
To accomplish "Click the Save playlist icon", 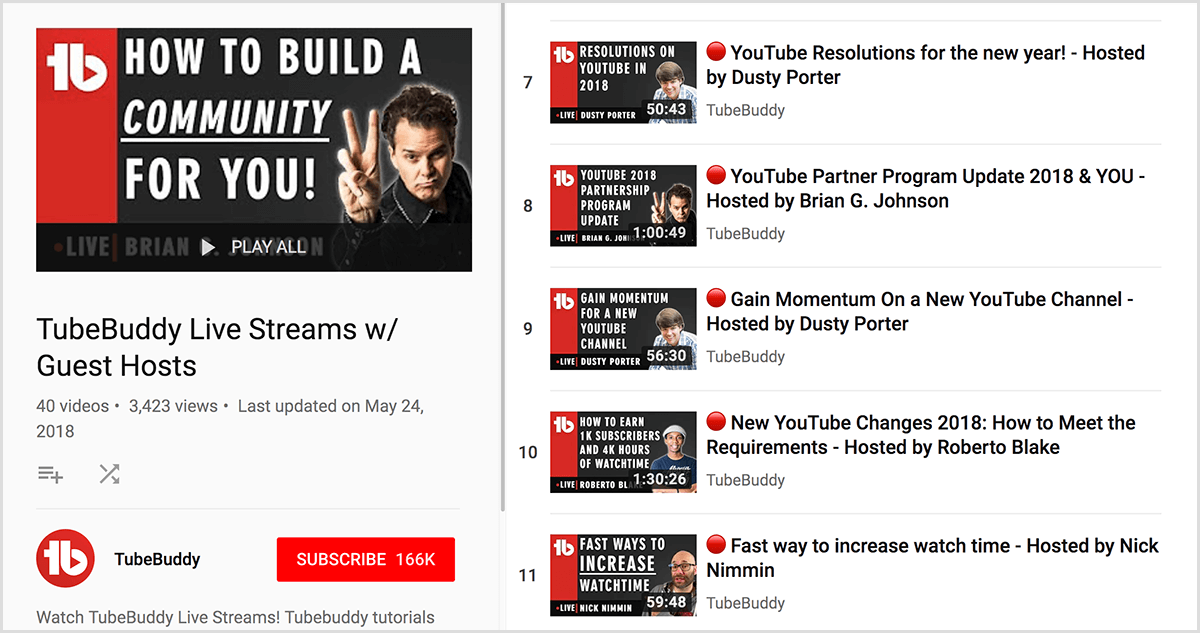I will coord(50,473).
